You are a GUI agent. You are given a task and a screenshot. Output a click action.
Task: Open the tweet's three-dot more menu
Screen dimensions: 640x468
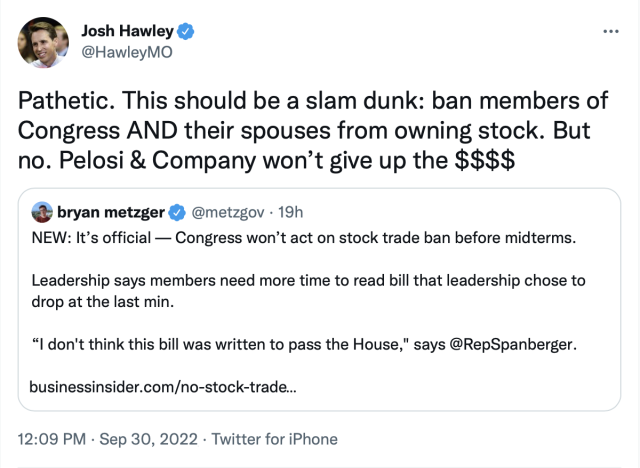(612, 32)
